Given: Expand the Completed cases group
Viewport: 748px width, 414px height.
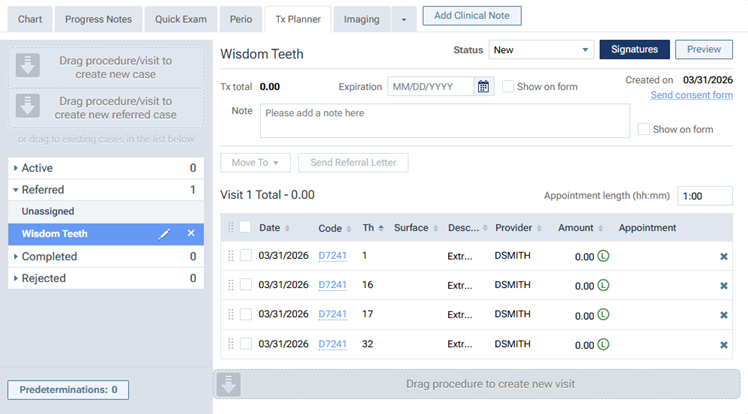Looking at the screenshot, I should [17, 257].
